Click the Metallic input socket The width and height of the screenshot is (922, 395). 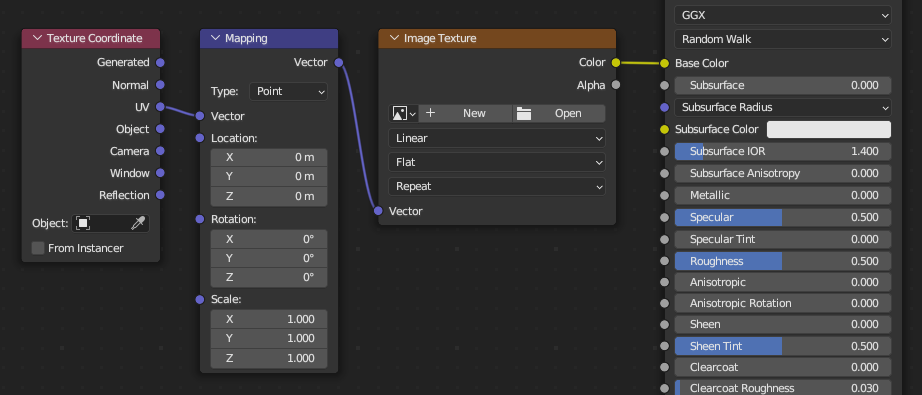point(664,195)
